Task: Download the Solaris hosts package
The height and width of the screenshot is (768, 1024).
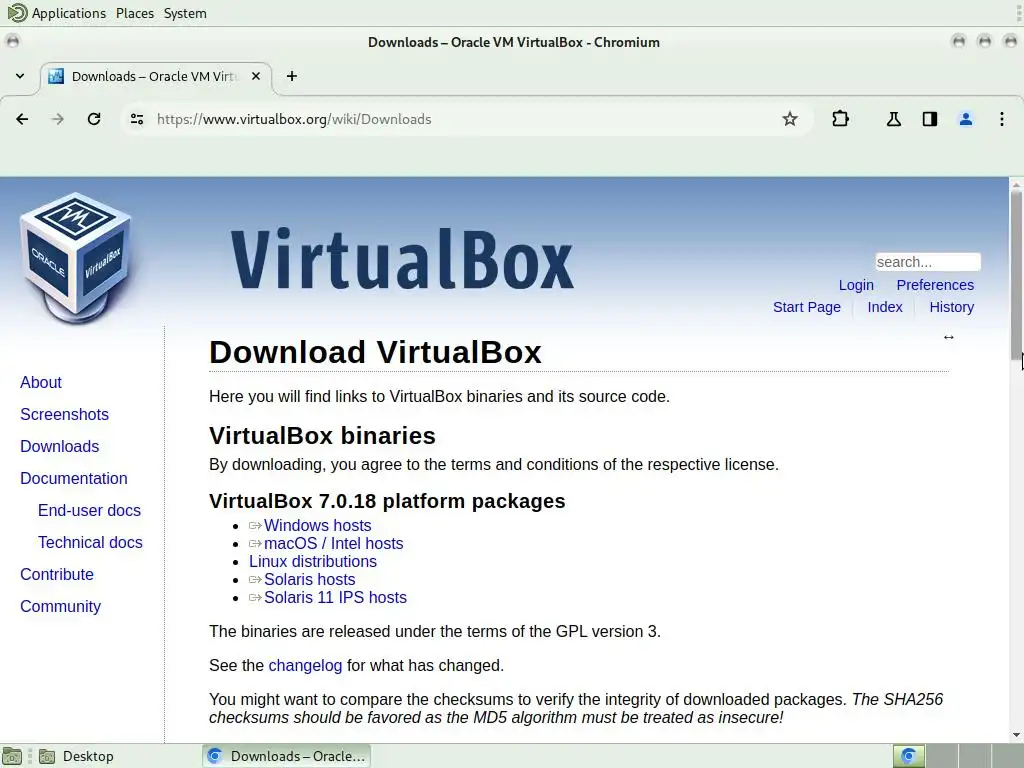Action: tap(310, 579)
